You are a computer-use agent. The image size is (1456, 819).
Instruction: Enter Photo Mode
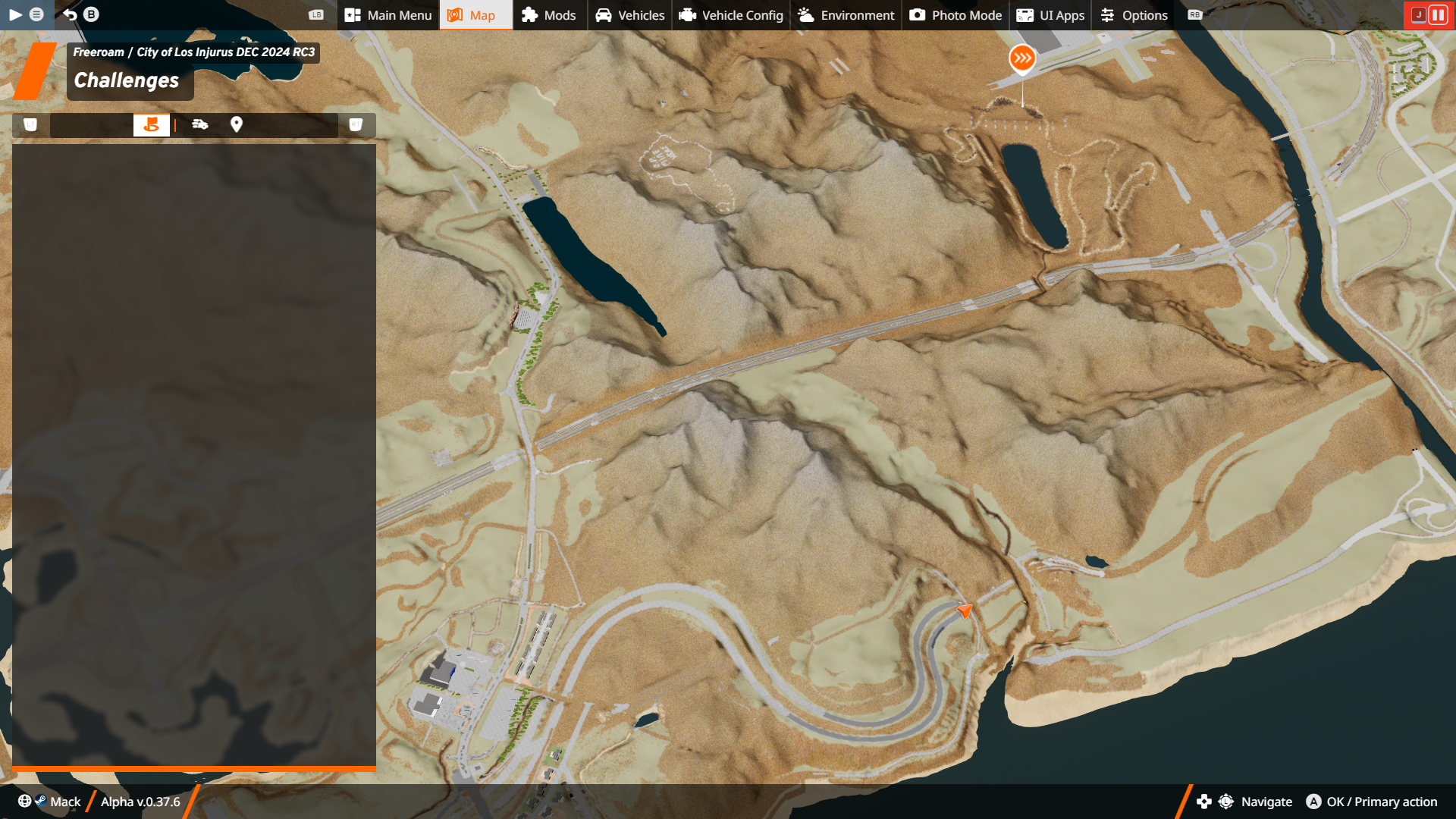click(x=955, y=15)
